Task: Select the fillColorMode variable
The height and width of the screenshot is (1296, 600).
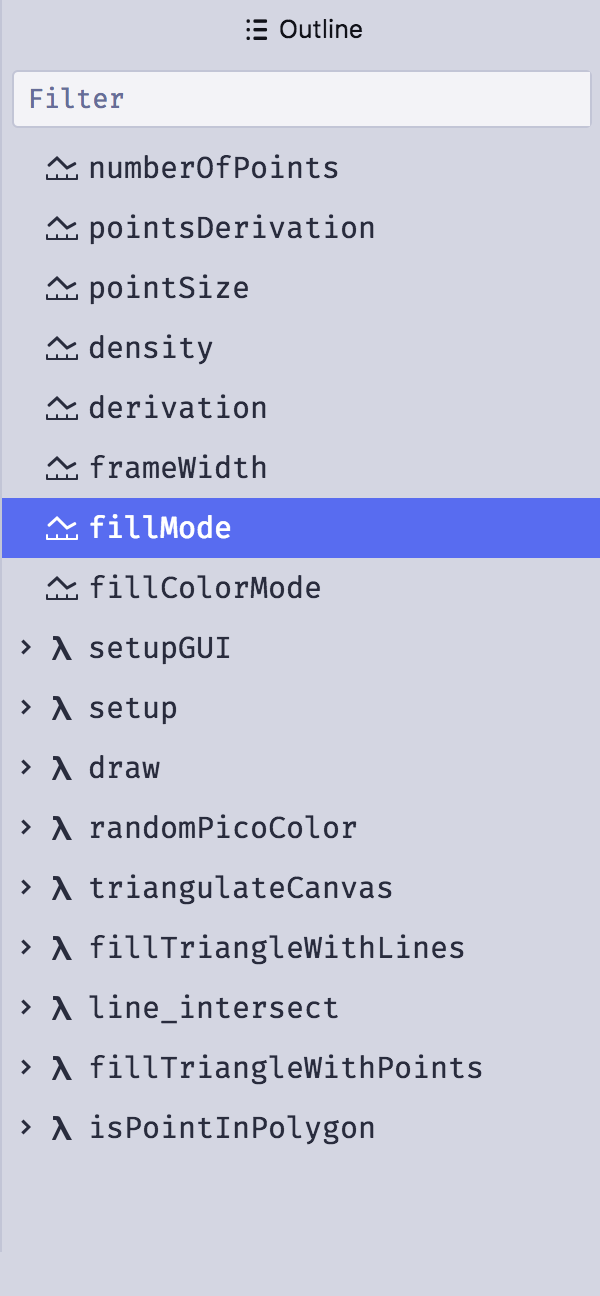Action: coord(301,588)
